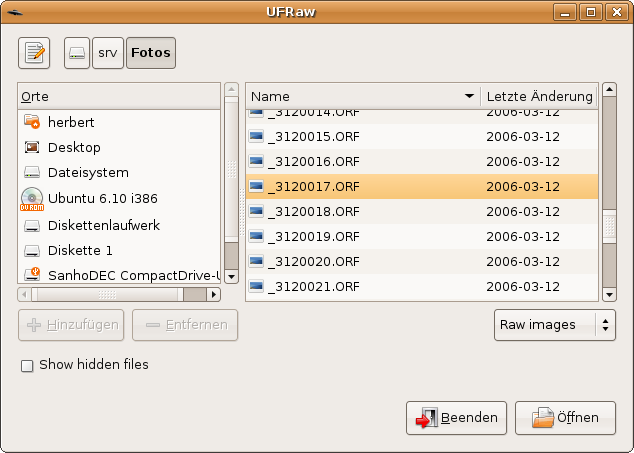634x453 pixels.
Task: Select the Fotos path segment
Action: click(151, 53)
